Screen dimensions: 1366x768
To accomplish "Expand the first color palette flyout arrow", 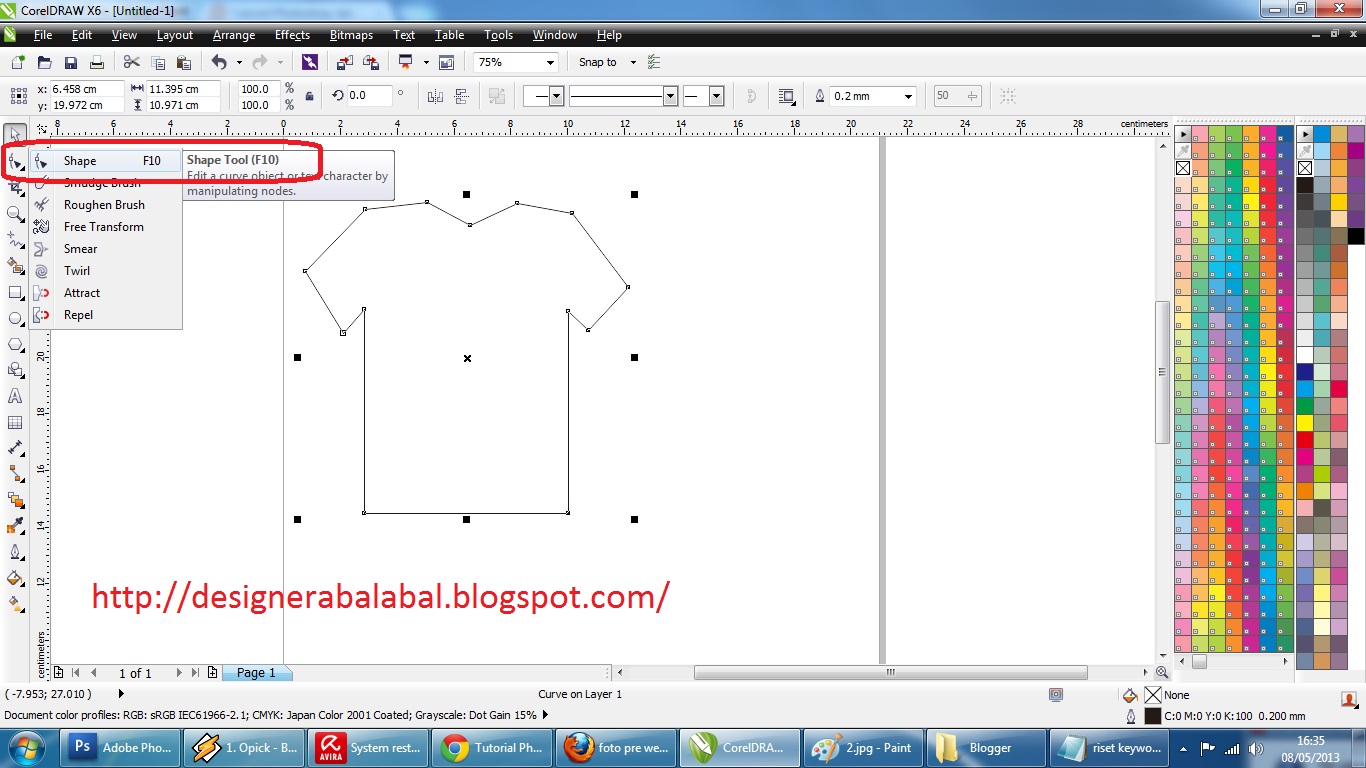I will point(1183,133).
